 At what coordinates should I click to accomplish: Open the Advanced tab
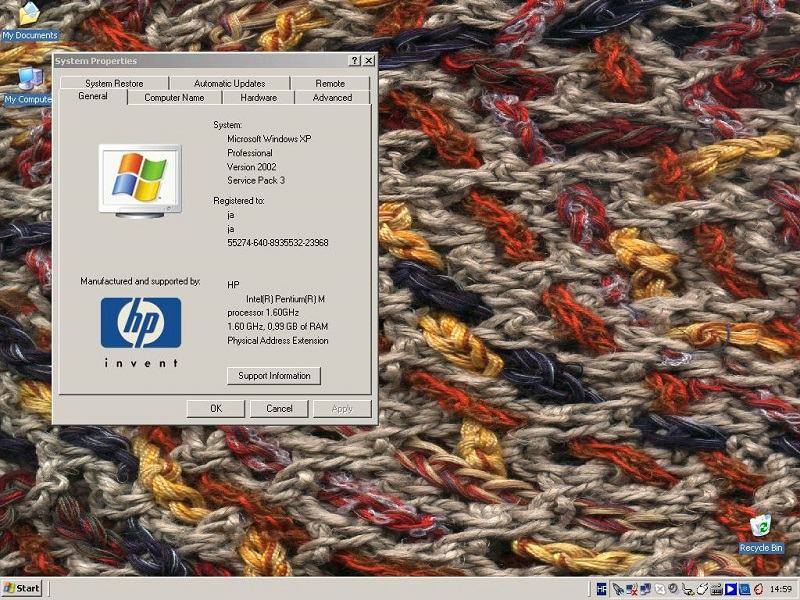point(332,98)
